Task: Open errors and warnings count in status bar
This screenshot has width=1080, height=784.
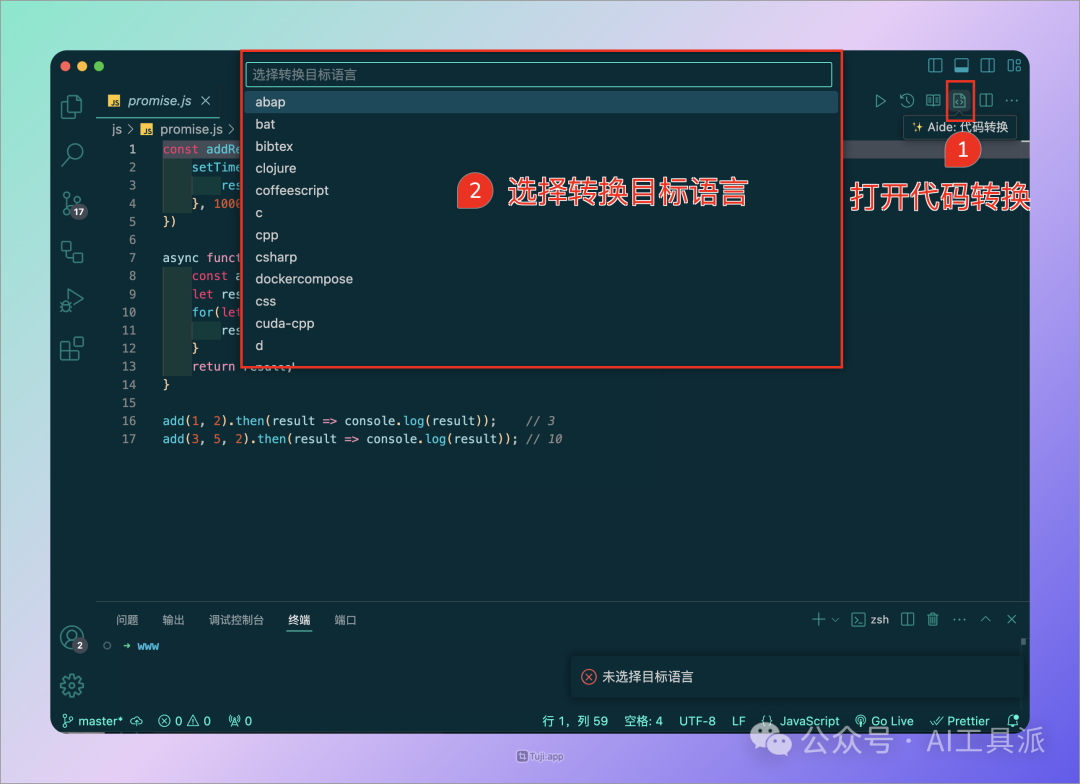Action: (185, 721)
